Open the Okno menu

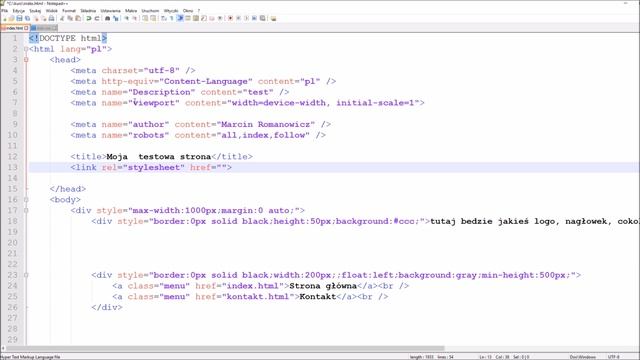188,11
